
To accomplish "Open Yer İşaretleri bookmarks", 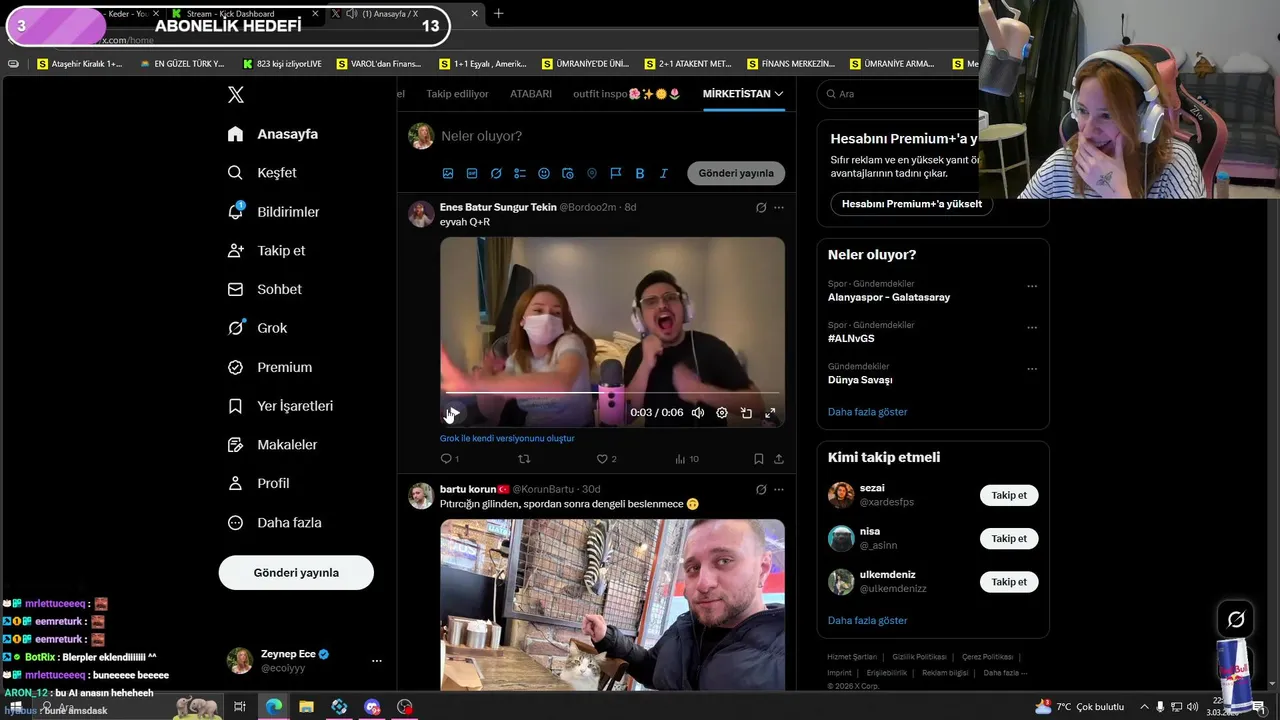I will coord(280,406).
